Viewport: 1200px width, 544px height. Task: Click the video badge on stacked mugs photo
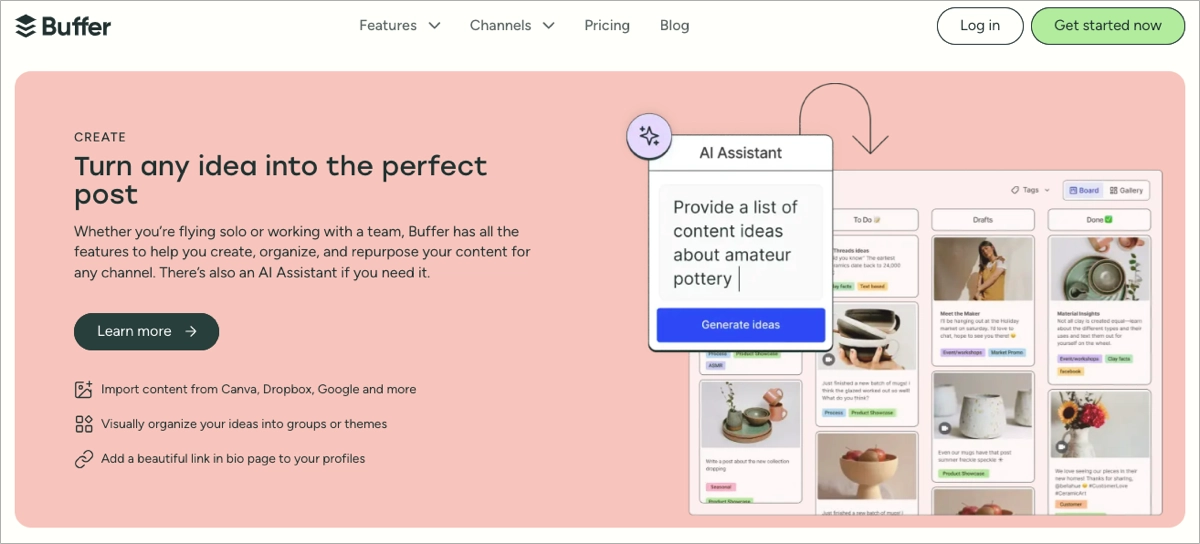coord(828,359)
